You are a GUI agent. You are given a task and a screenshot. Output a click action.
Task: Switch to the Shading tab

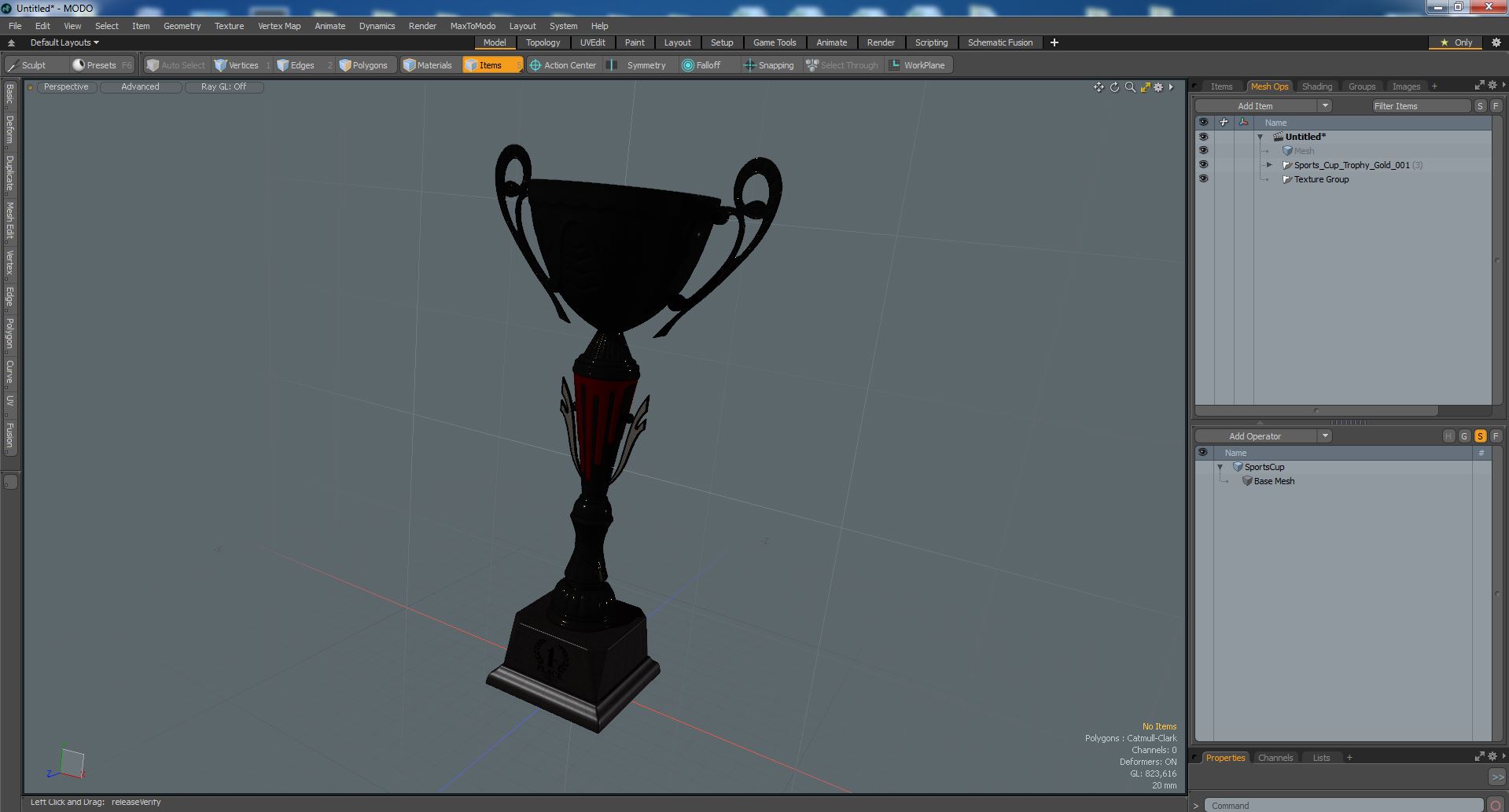[1316, 86]
